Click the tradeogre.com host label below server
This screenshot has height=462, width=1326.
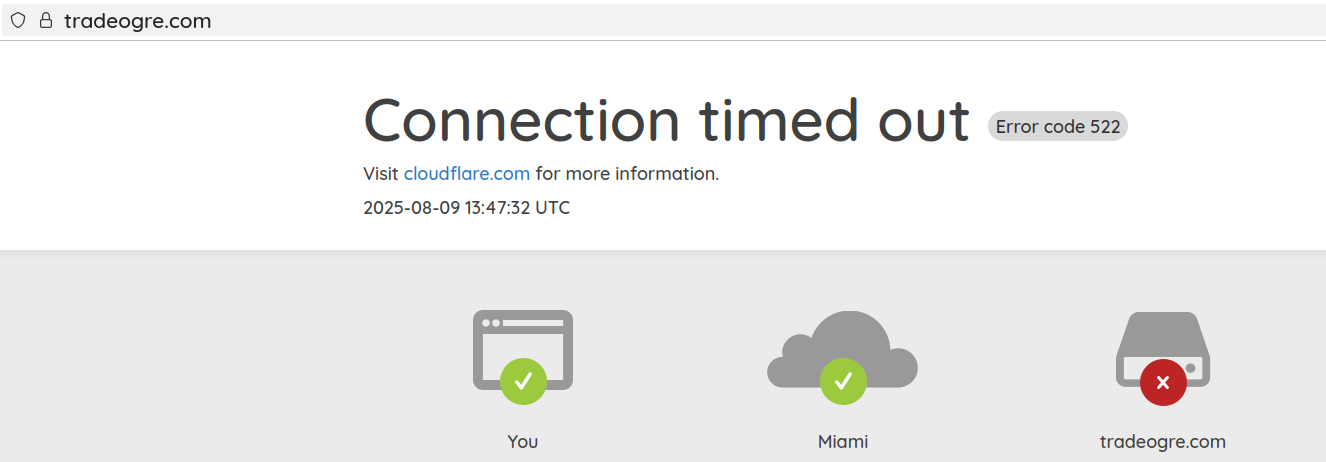[x=1163, y=441]
